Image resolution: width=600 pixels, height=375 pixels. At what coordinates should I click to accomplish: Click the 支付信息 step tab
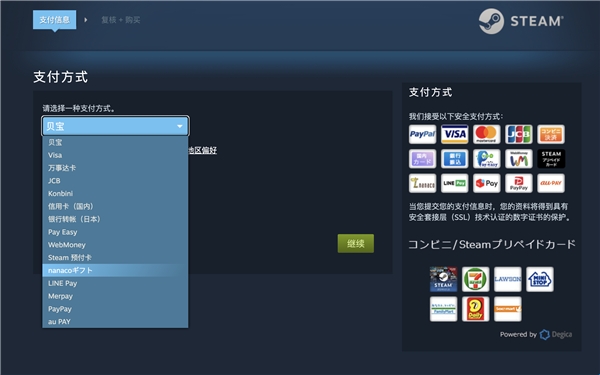(x=54, y=20)
